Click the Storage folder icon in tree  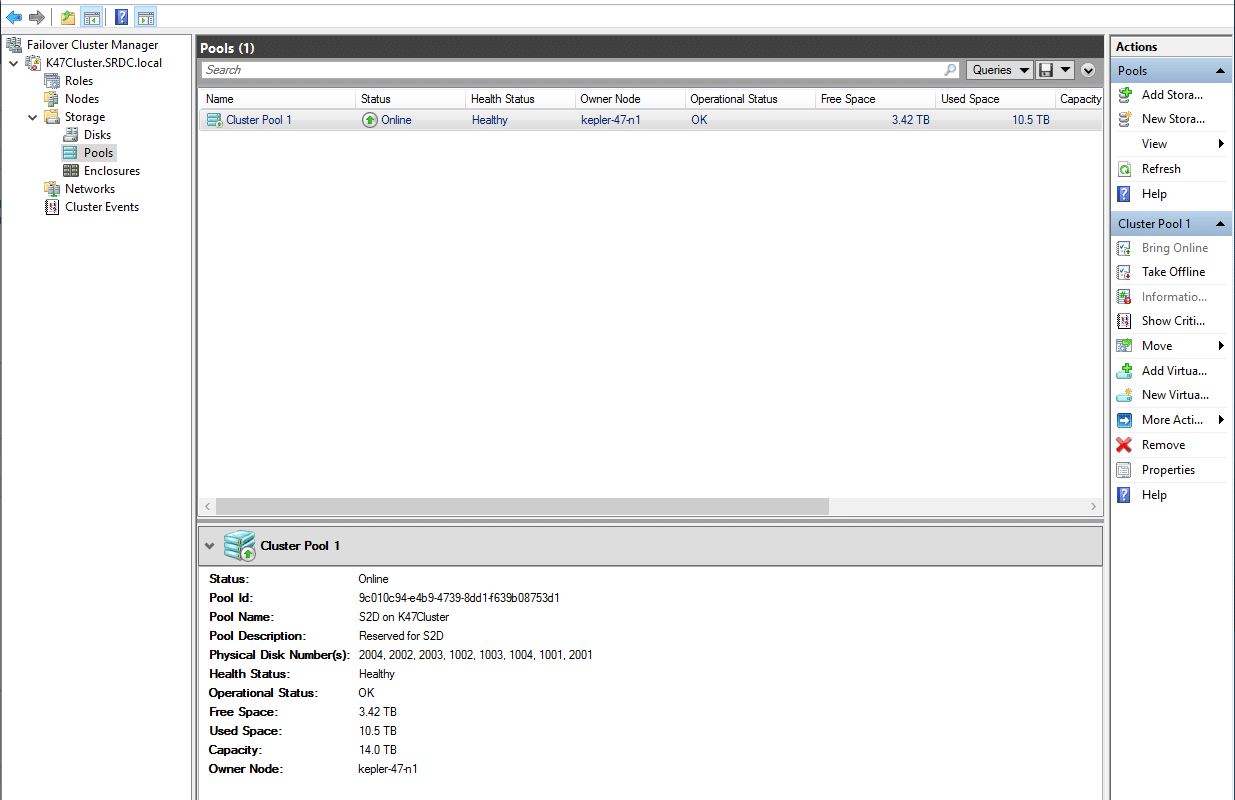click(x=52, y=117)
